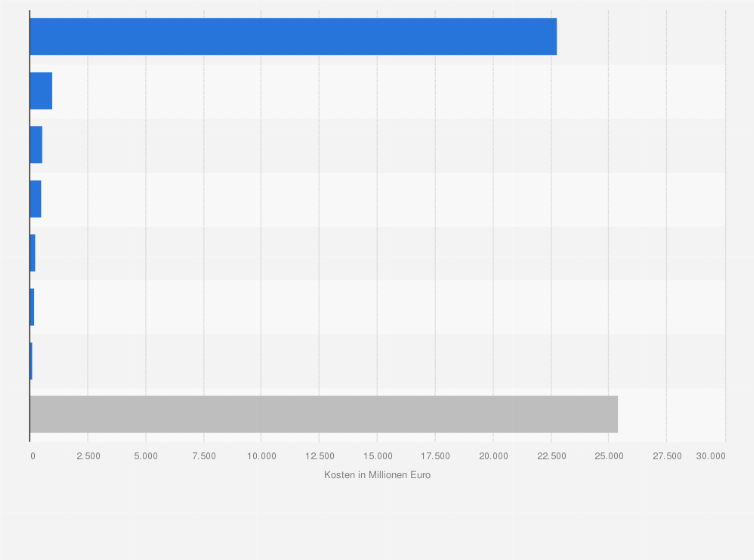Click the axis value "2.500"
This screenshot has width=754, height=560.
(88, 456)
